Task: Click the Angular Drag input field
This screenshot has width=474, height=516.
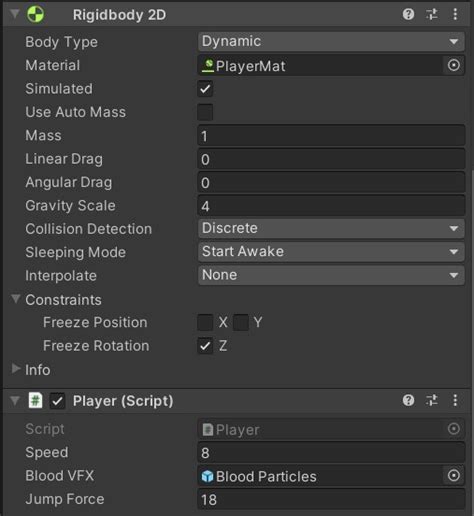Action: click(331, 182)
